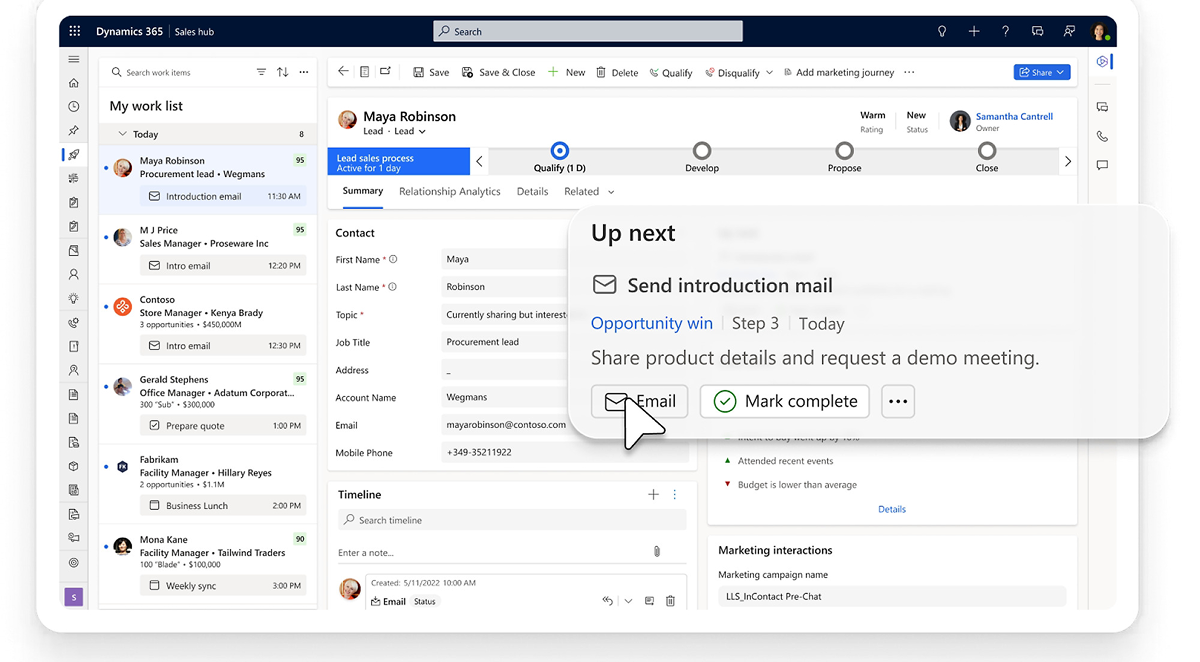The image size is (1200, 662).
Task: Click the plus icon in top header
Action: click(x=973, y=31)
